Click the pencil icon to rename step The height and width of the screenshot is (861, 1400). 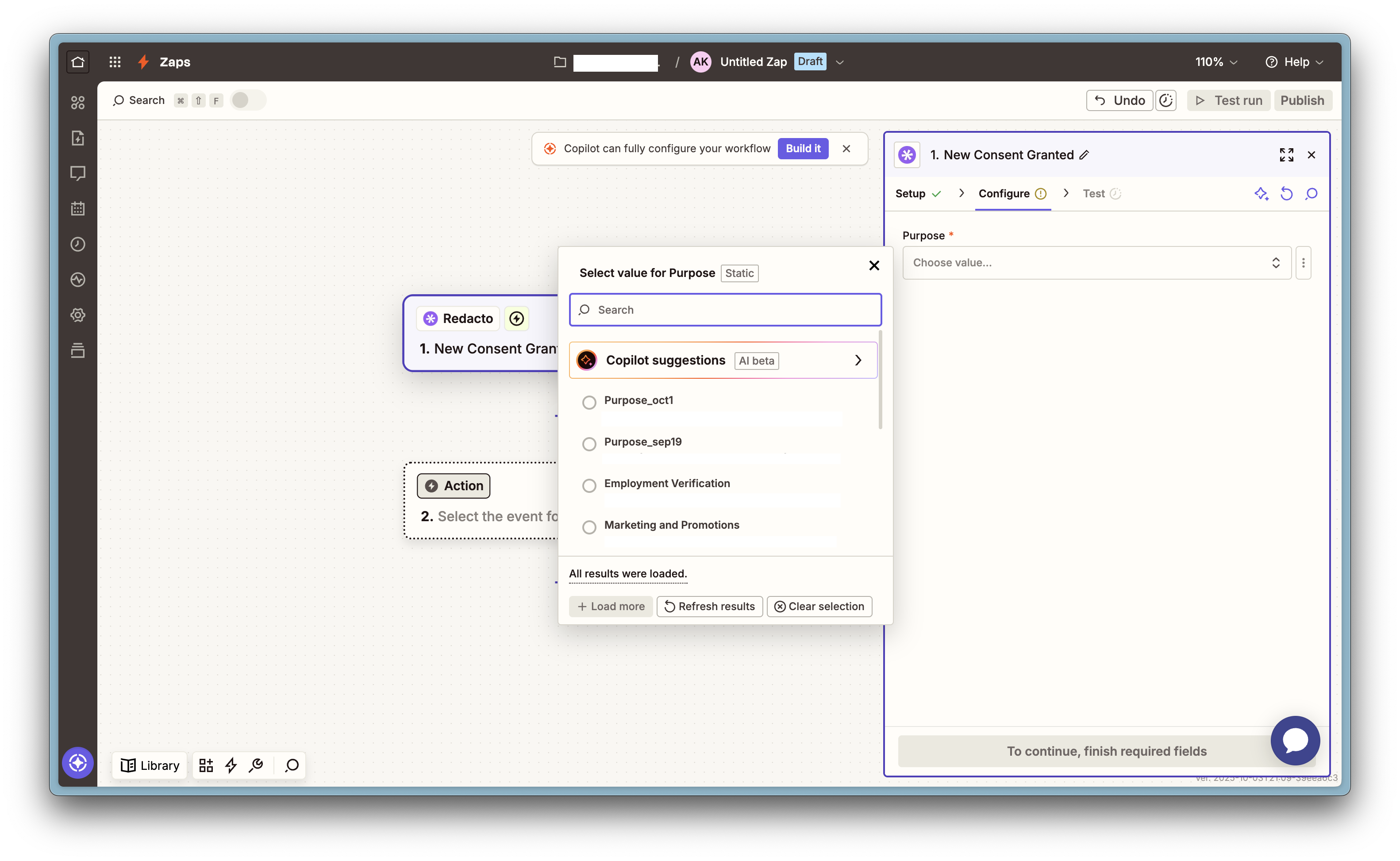[x=1085, y=155]
